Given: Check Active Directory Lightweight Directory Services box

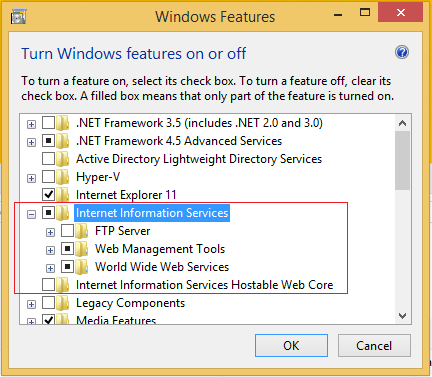Looking at the screenshot, I should 48,159.
